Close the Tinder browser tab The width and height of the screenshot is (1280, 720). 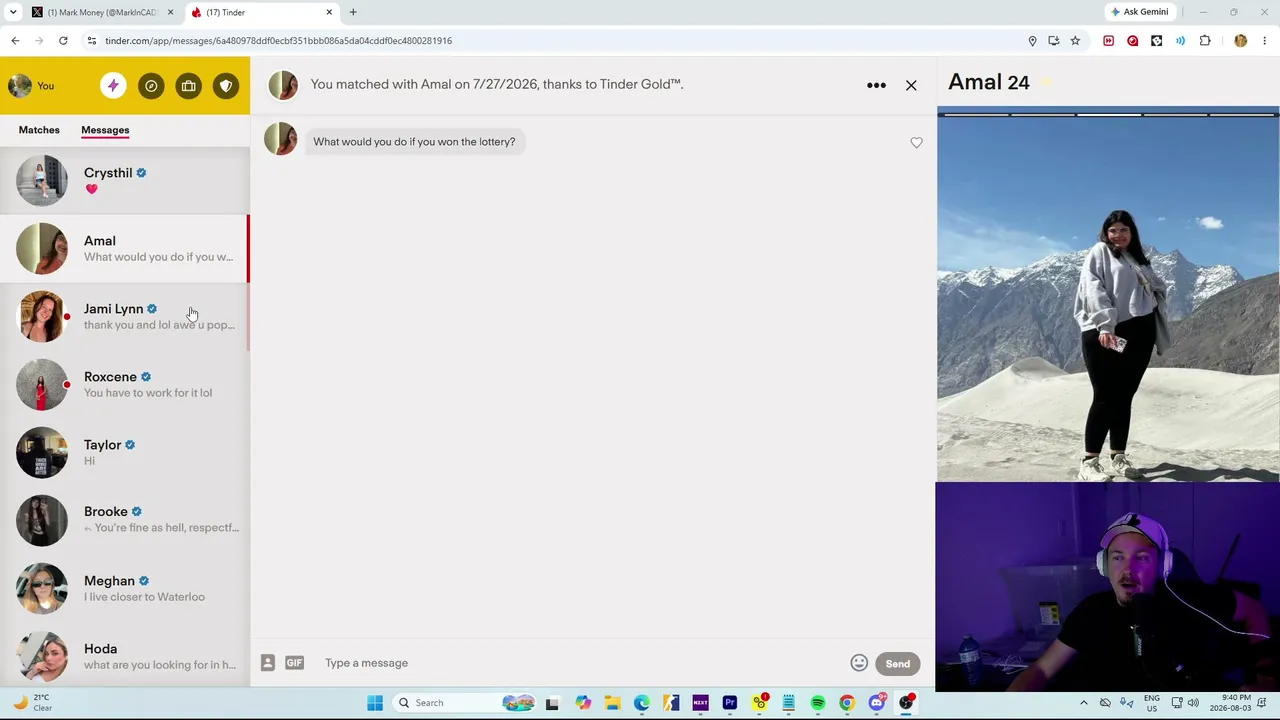(329, 12)
